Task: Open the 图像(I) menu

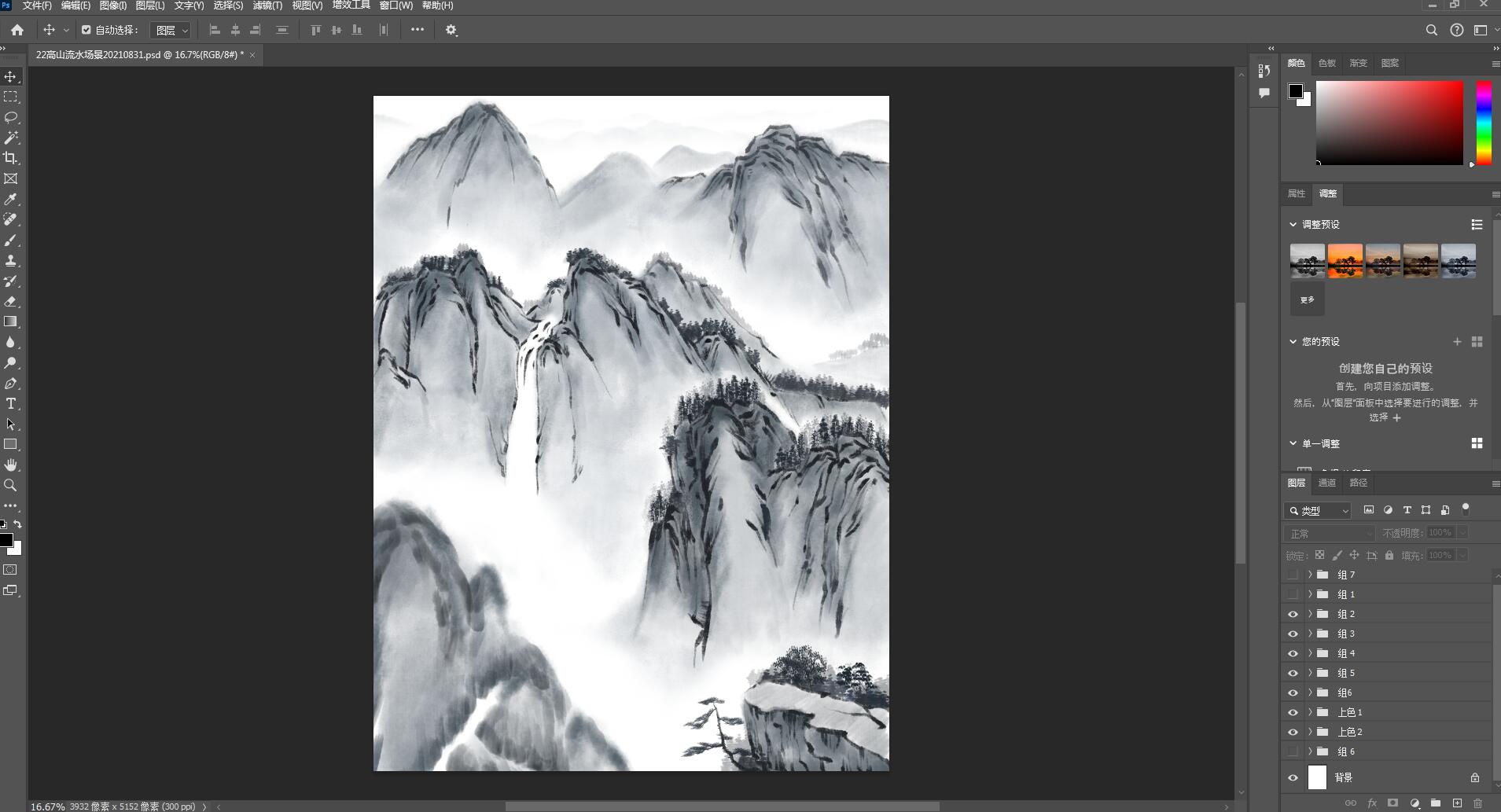Action: click(x=113, y=6)
